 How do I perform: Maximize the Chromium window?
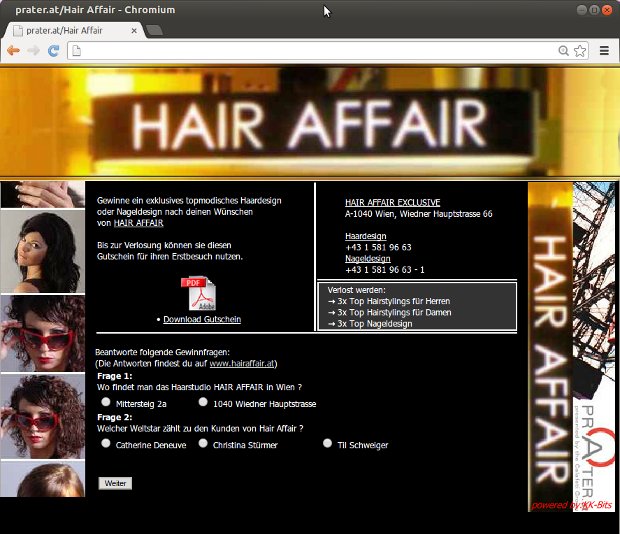(x=594, y=10)
